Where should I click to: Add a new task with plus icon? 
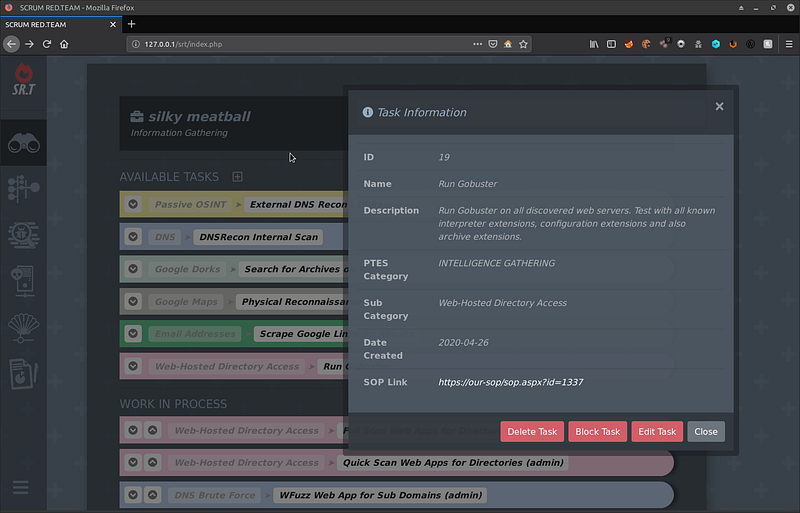pos(237,177)
